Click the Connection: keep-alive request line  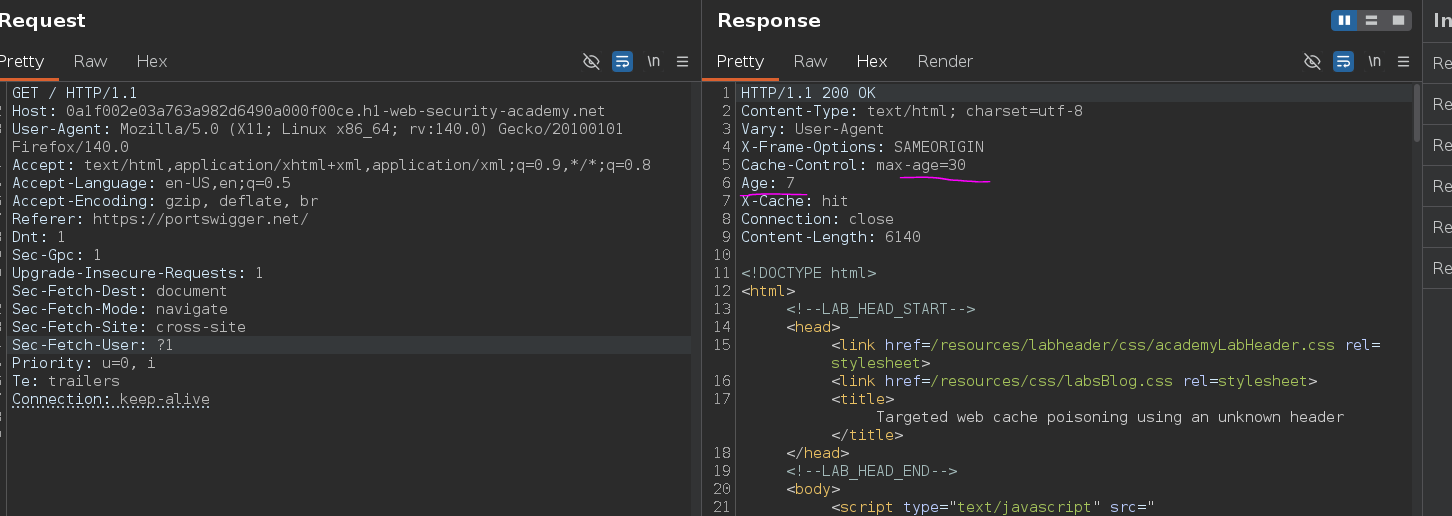(111, 399)
